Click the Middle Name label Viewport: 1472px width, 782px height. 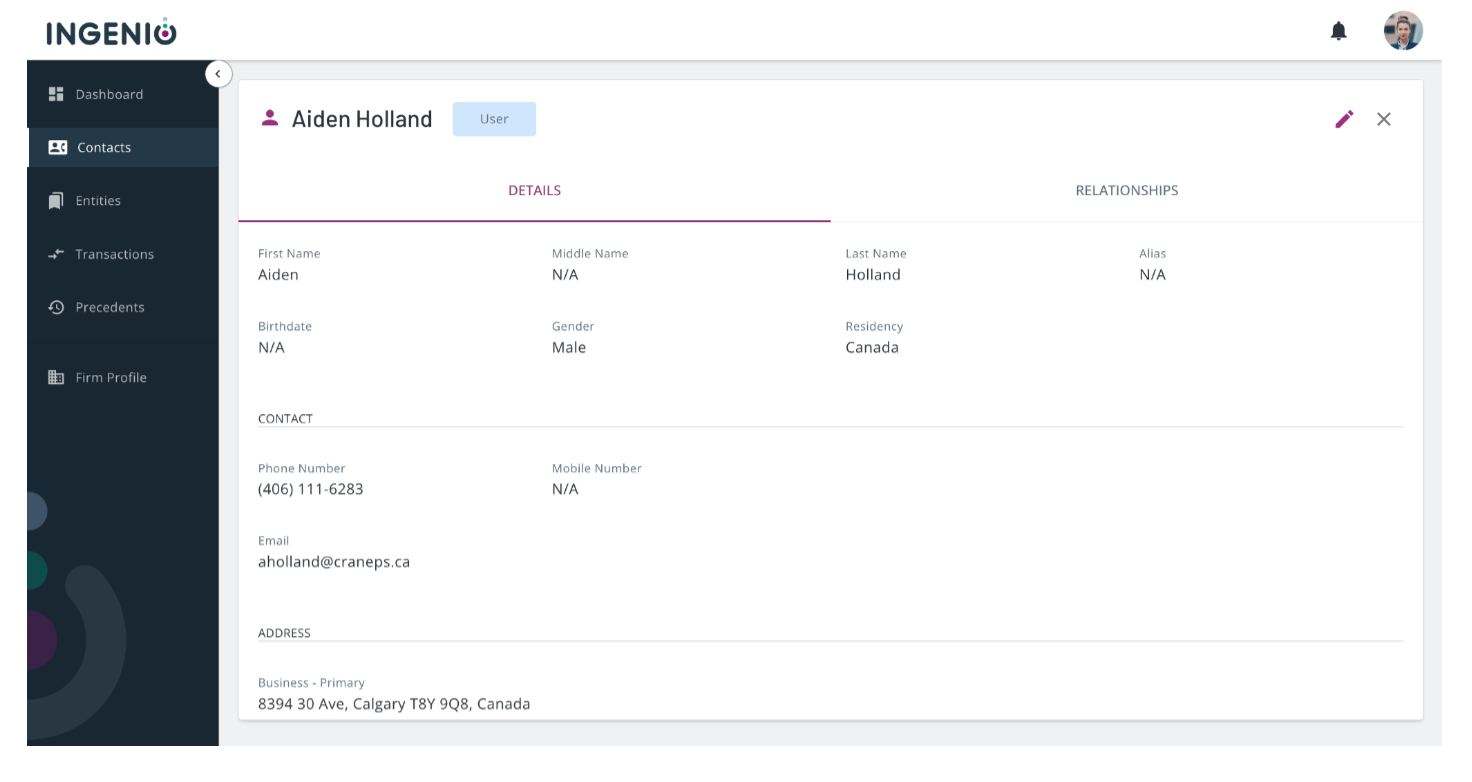tap(590, 254)
